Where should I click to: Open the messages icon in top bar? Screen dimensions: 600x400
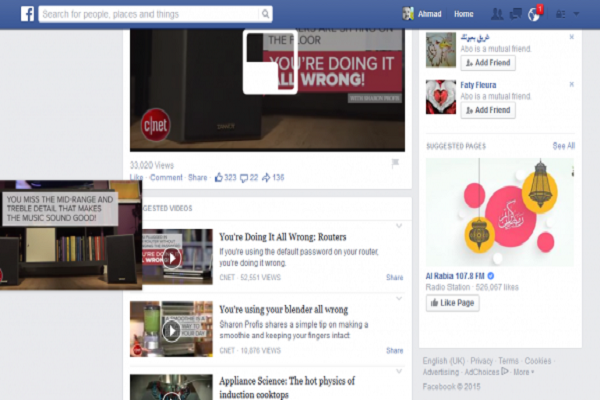(x=516, y=14)
